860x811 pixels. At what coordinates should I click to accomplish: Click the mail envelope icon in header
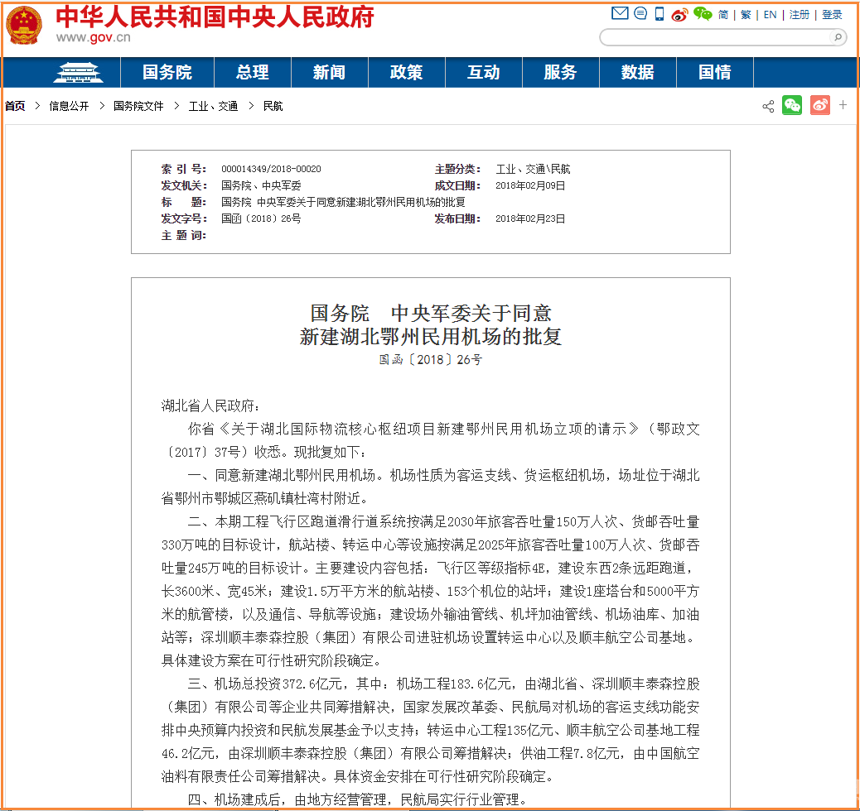[620, 13]
